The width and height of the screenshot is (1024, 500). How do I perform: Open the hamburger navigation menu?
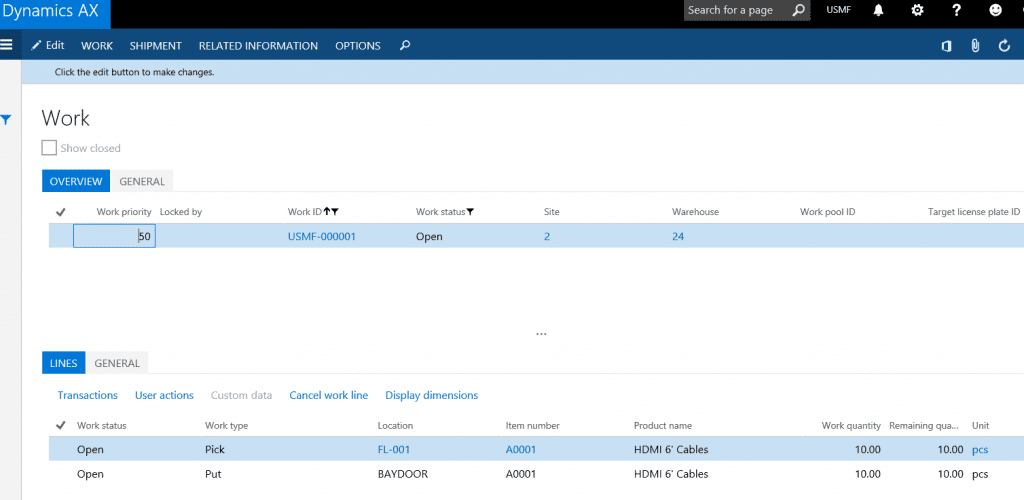tap(7, 45)
